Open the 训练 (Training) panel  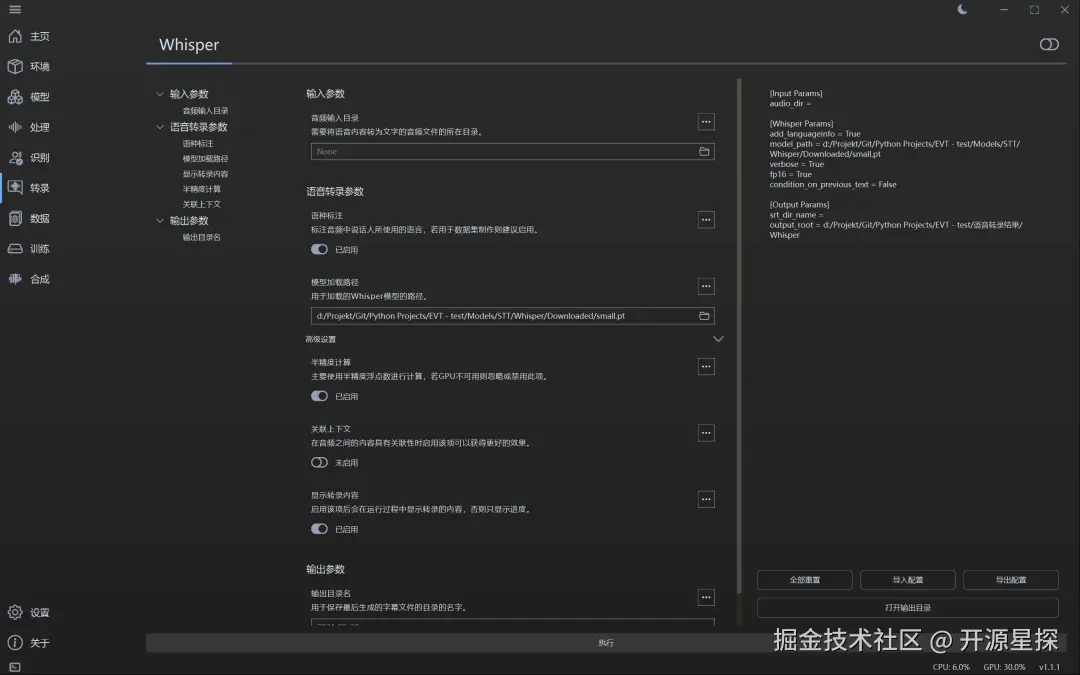[30, 248]
